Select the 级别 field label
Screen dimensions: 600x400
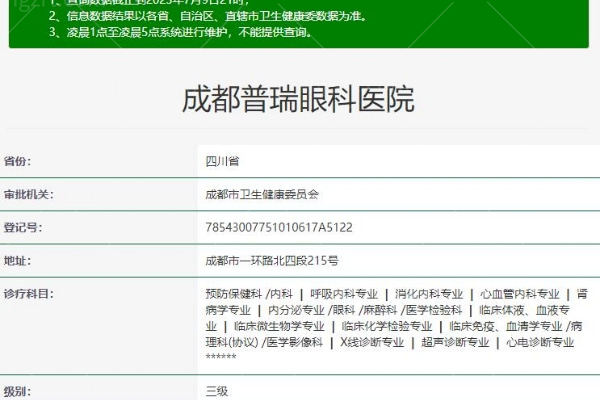click(18, 392)
